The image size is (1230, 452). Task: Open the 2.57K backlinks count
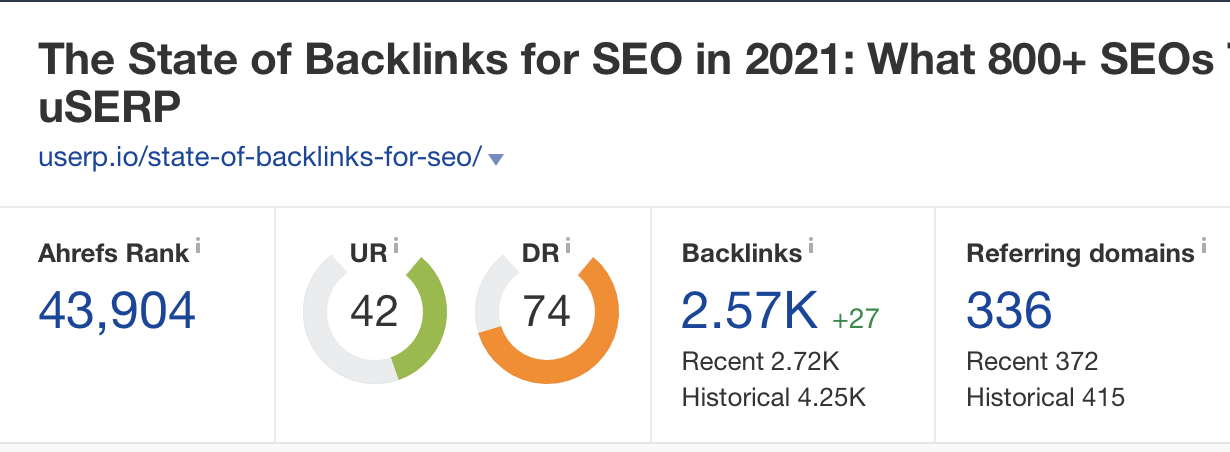pyautogui.click(x=749, y=310)
